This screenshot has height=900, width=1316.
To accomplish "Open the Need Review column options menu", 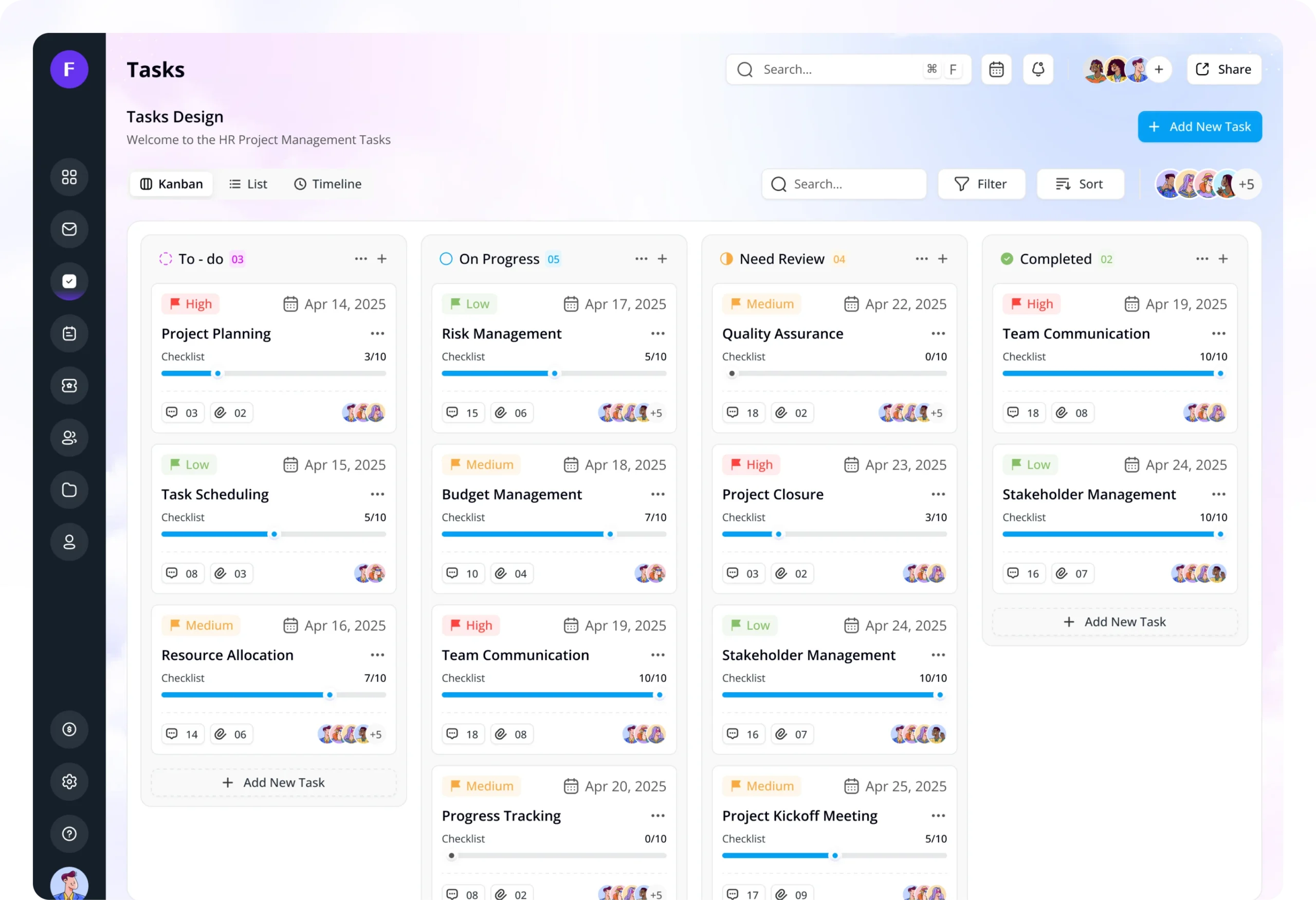I will pos(922,259).
